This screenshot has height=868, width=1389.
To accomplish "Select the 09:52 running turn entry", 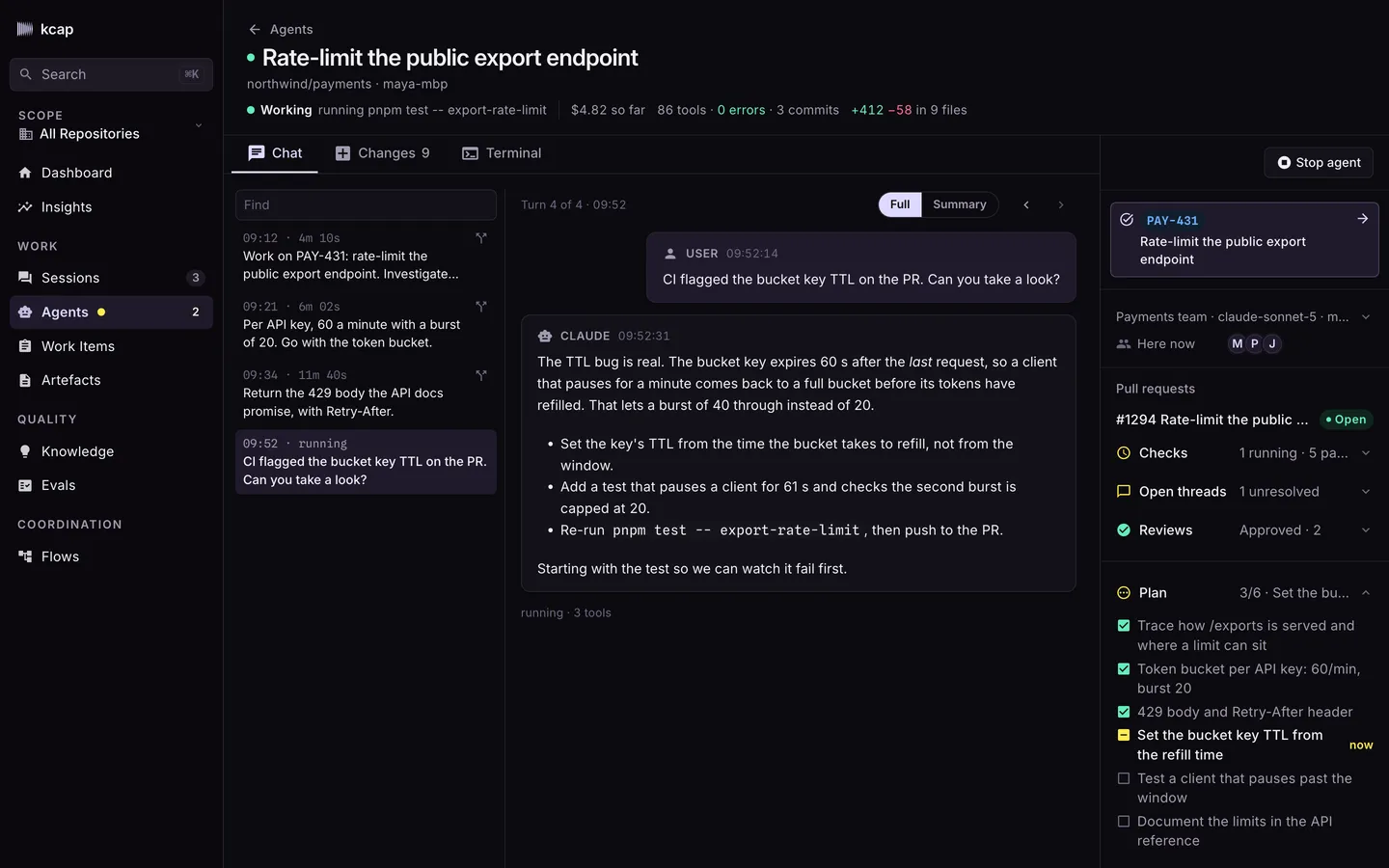I will click(366, 462).
